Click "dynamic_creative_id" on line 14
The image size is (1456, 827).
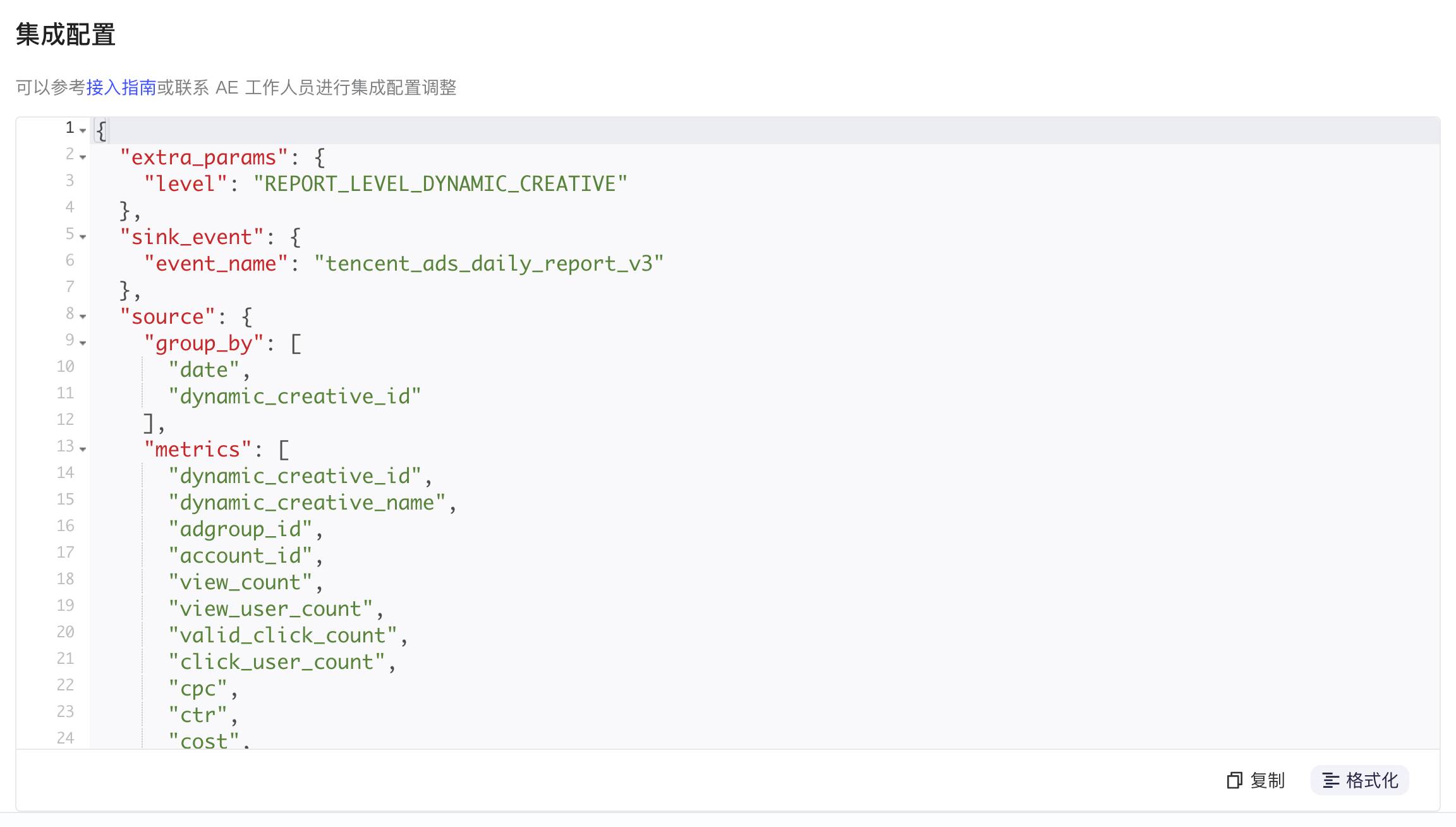tap(294, 475)
